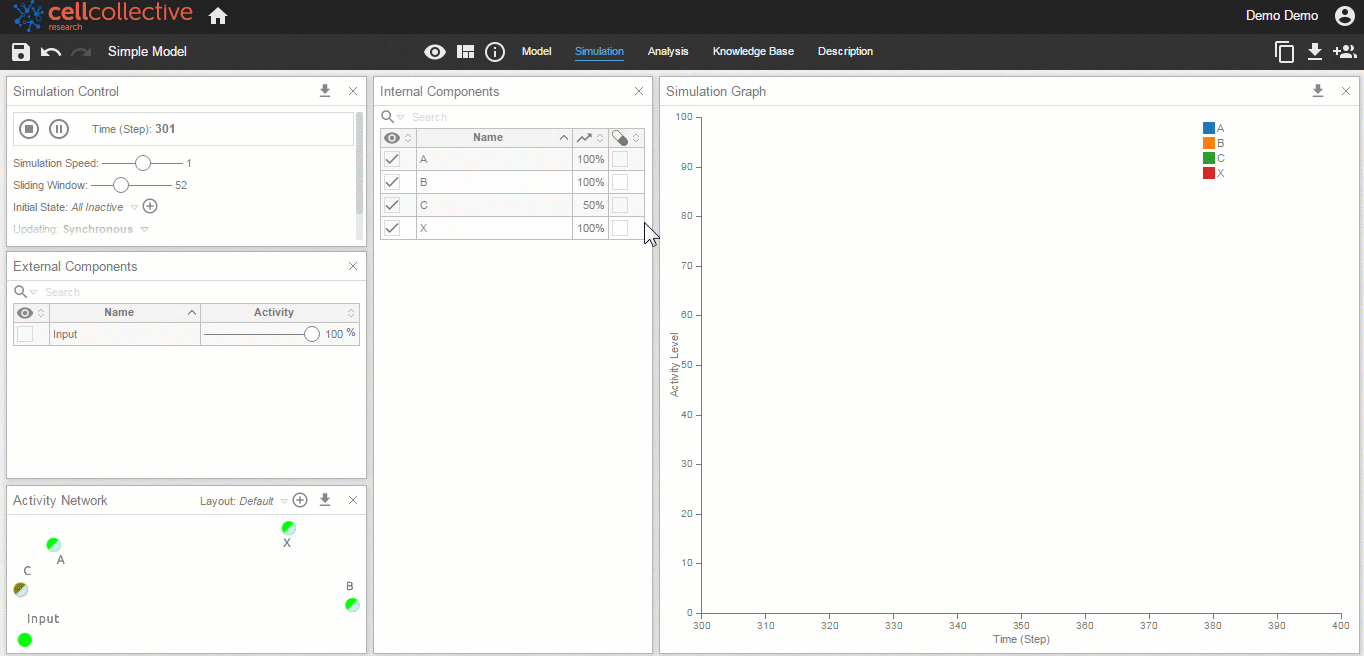The height and width of the screenshot is (656, 1364).
Task: Click the search icon in Internal Components
Action: coord(387,117)
